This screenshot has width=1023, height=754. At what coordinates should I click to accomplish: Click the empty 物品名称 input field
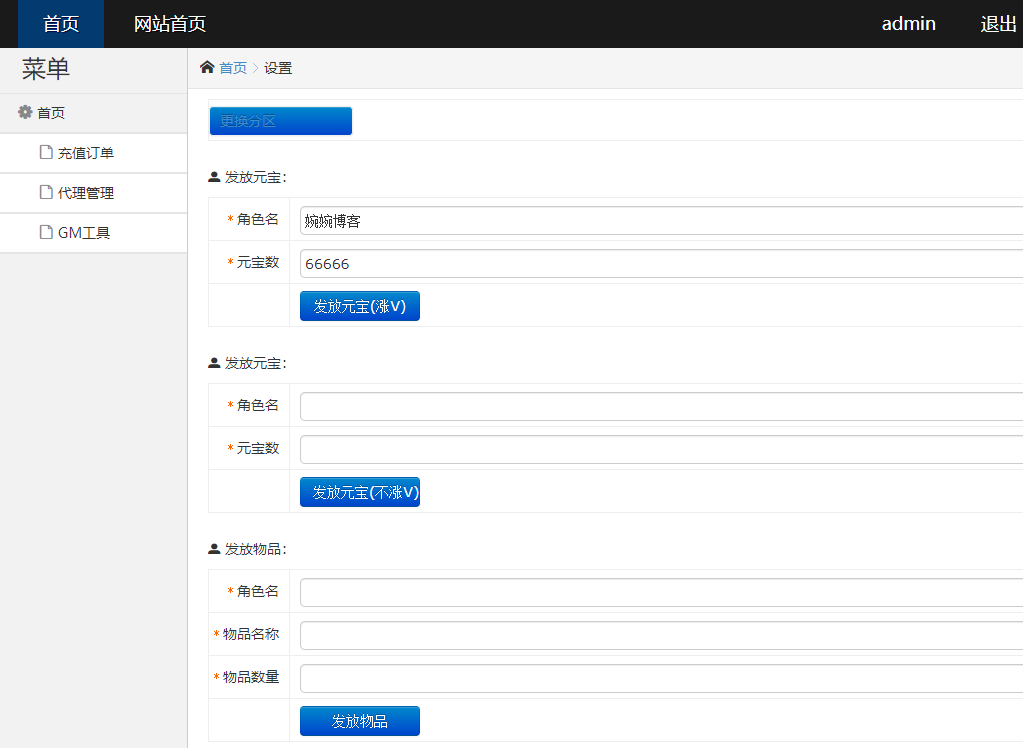(600, 634)
